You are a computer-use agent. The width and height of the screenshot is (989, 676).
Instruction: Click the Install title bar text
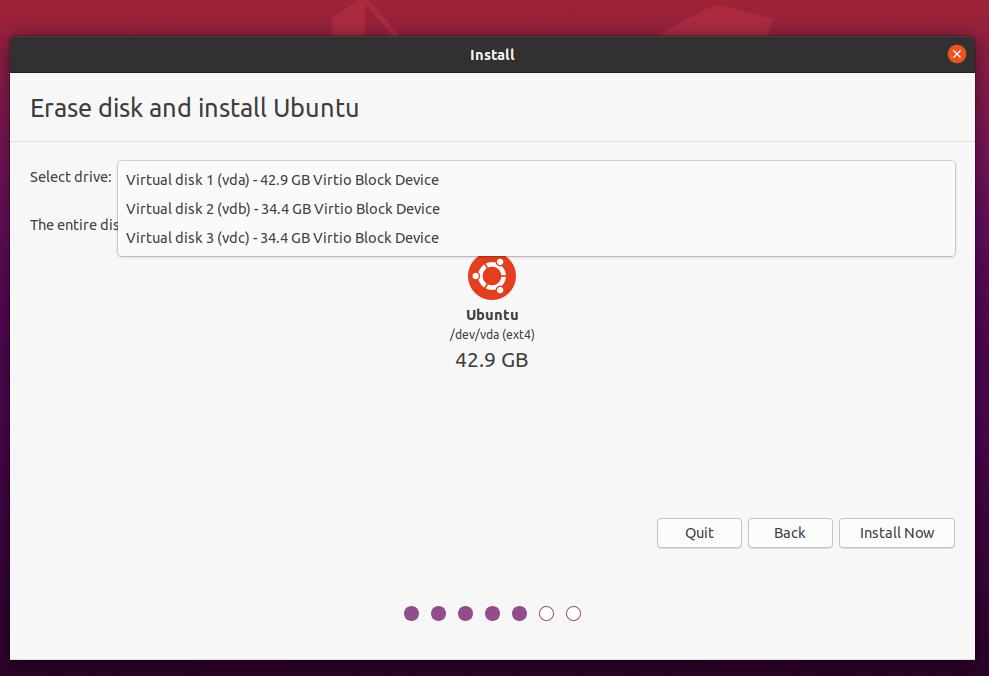click(x=492, y=55)
